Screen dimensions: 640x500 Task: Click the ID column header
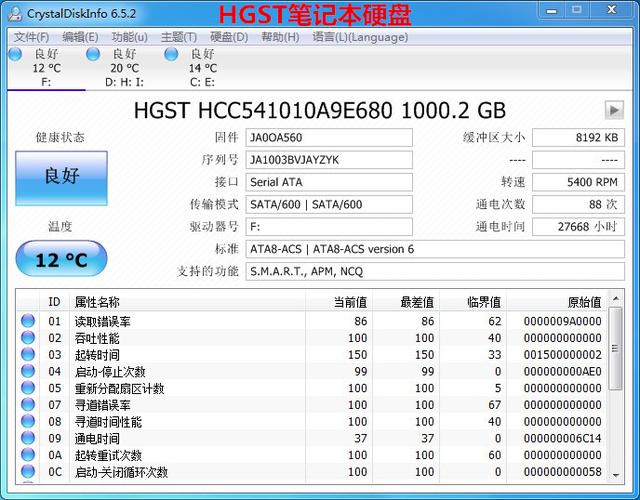tap(55, 302)
